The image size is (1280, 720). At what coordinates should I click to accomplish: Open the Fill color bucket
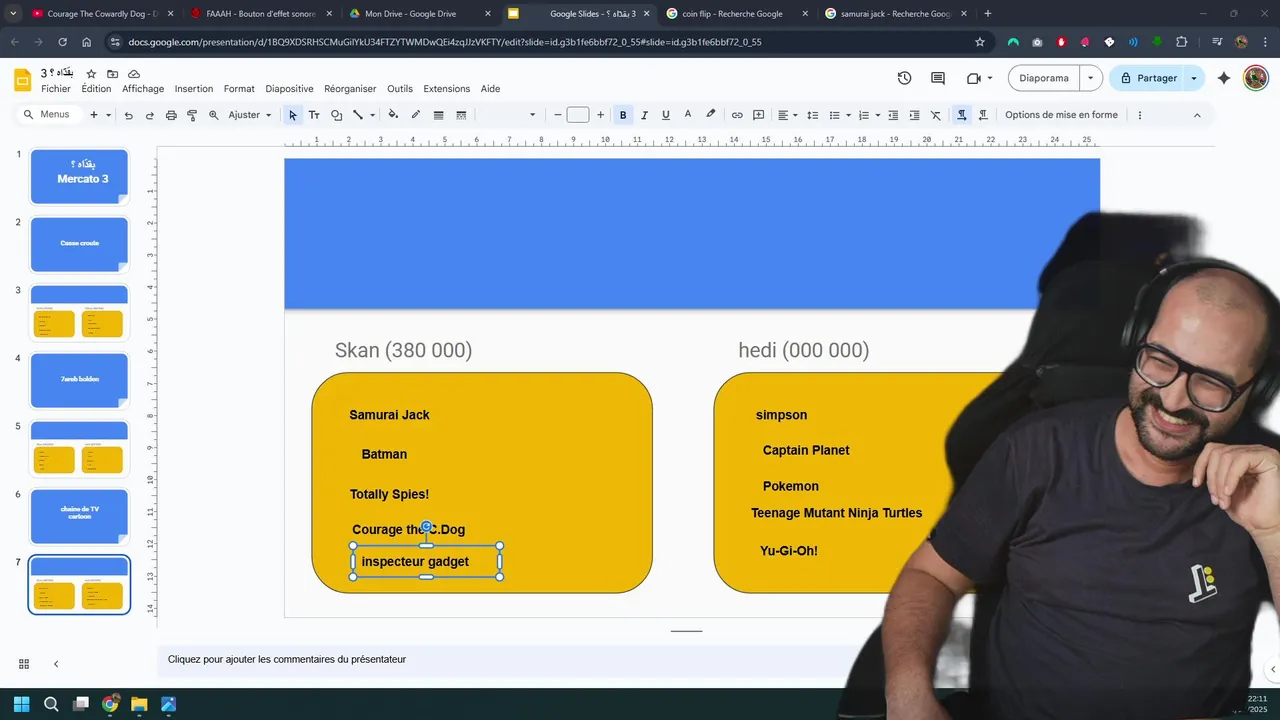pos(393,115)
